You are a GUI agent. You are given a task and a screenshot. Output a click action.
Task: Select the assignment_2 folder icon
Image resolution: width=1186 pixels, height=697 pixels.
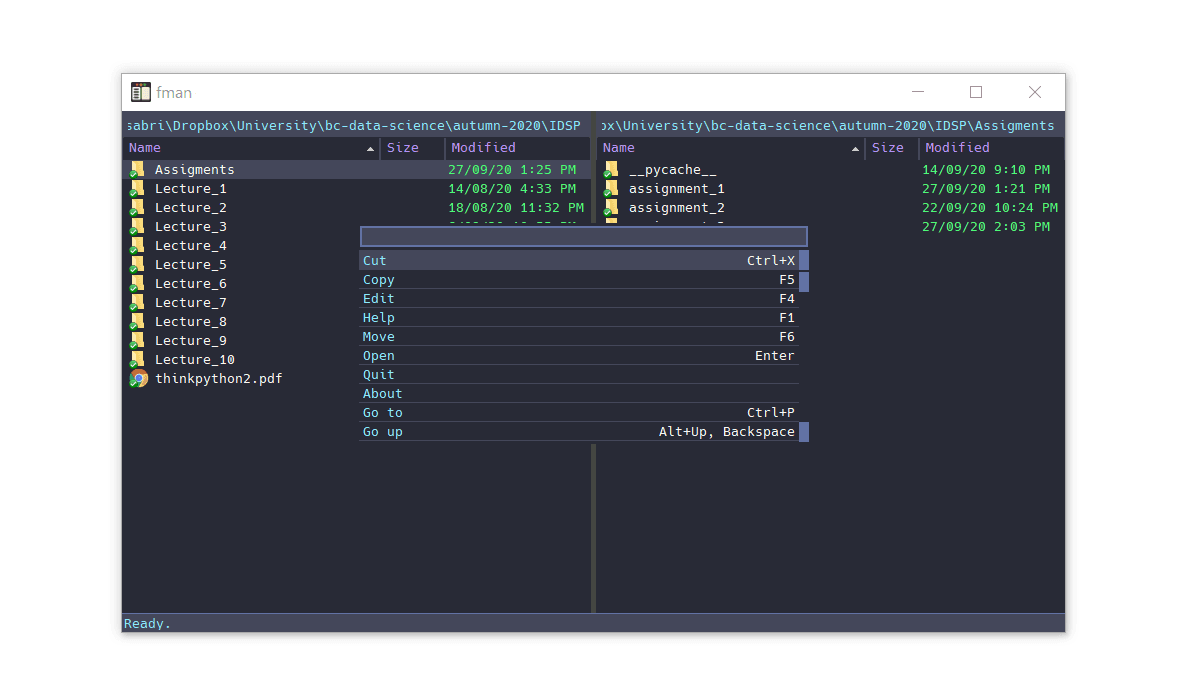pos(611,208)
